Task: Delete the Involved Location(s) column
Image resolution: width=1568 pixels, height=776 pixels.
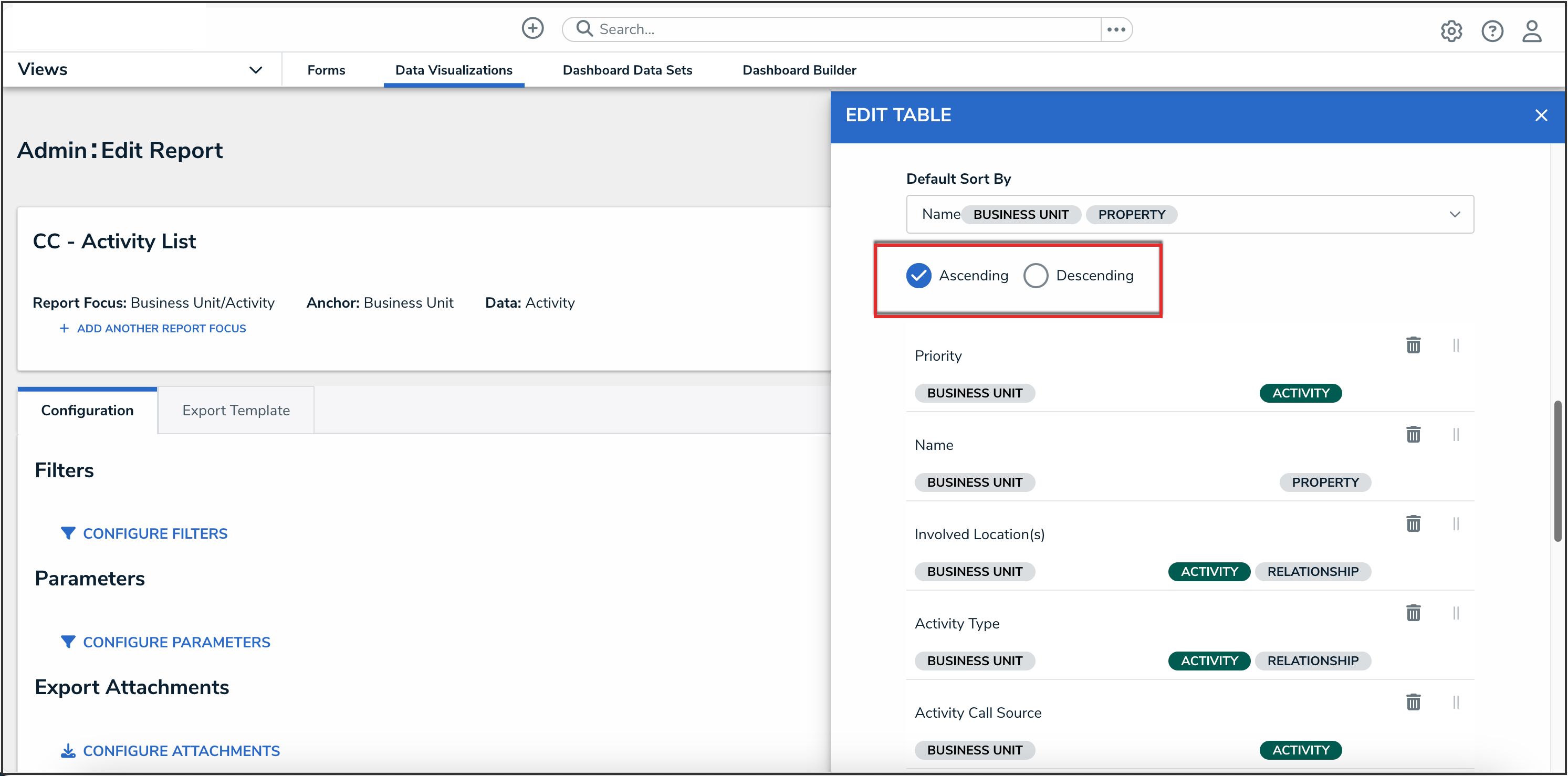Action: [1414, 523]
